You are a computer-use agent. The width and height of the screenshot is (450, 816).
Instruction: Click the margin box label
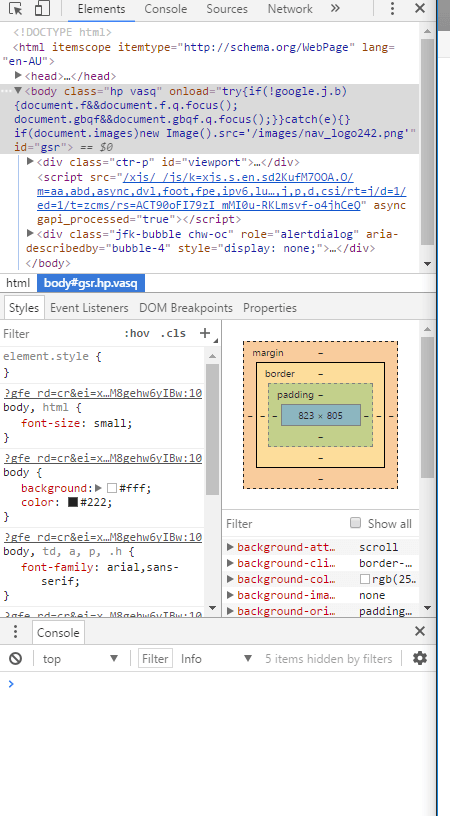pyautogui.click(x=268, y=353)
